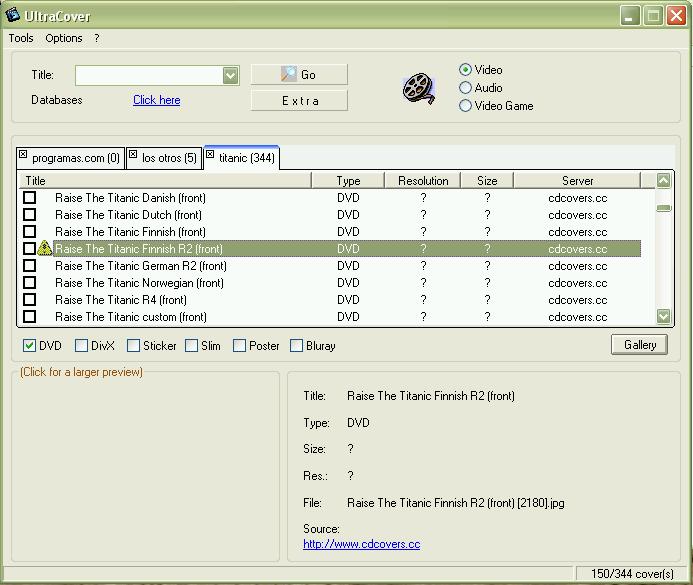Viewport: 693px width, 585px height.
Task: Close the UltraCover window
Action: pyautogui.click(x=676, y=16)
